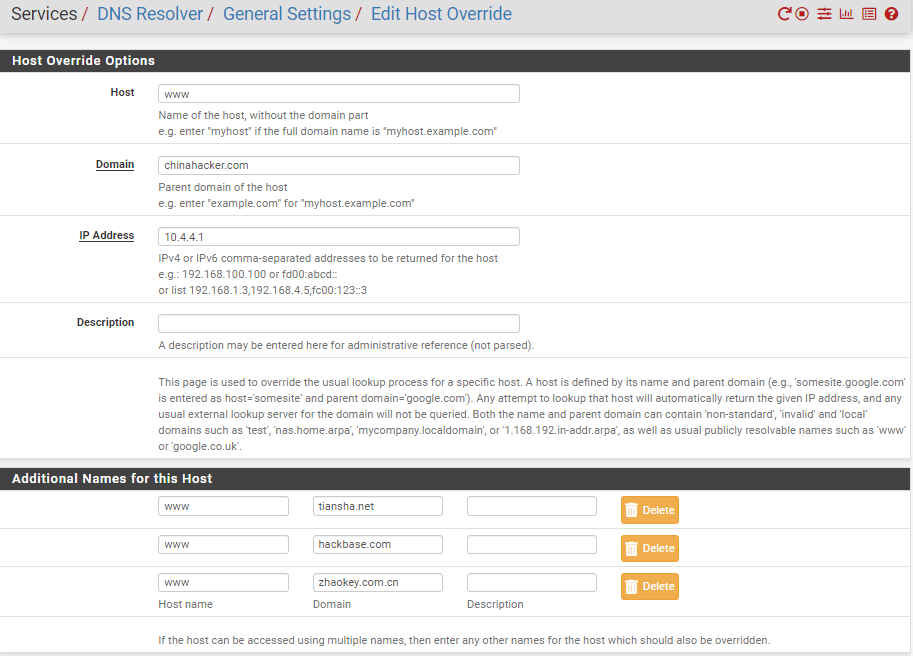913x656 pixels.
Task: Focus the Domain field with chinahacker.com
Action: (x=339, y=166)
